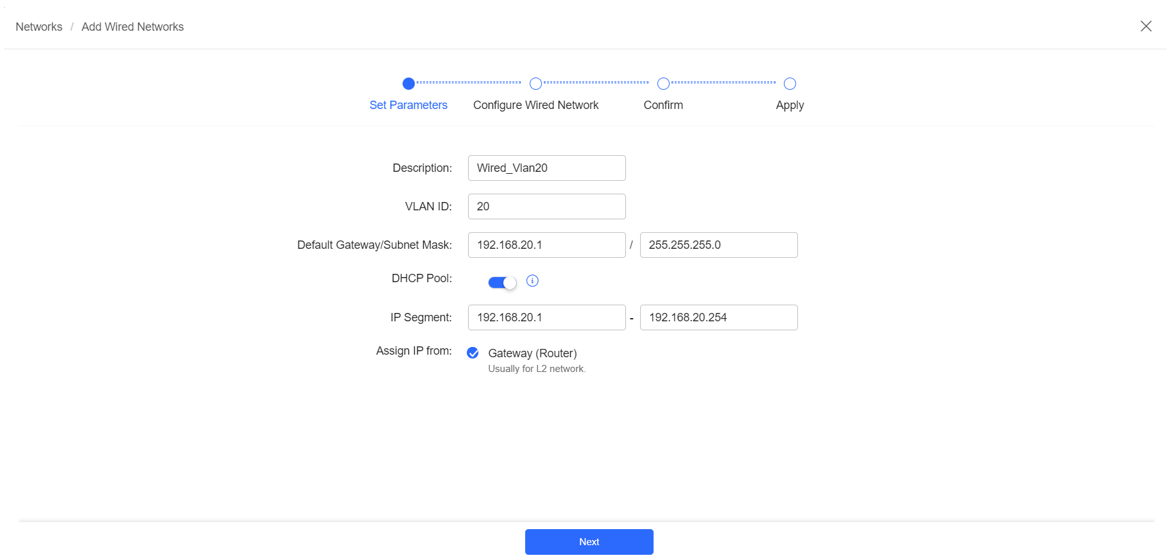Click the Default Gateway field 192.168.20.1
The height and width of the screenshot is (559, 1167).
(x=547, y=245)
